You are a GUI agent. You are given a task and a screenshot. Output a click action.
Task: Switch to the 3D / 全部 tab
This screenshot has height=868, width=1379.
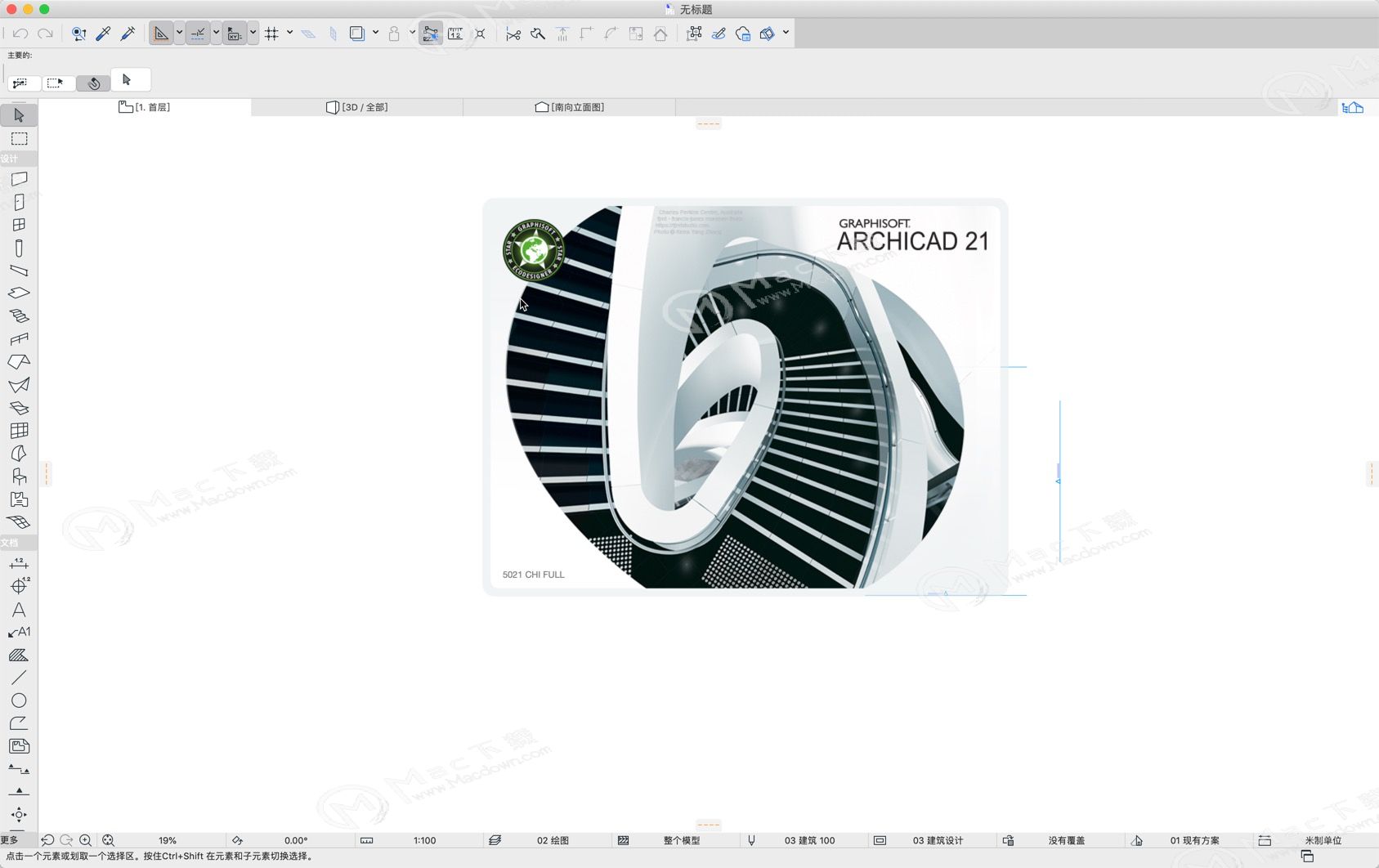[357, 107]
